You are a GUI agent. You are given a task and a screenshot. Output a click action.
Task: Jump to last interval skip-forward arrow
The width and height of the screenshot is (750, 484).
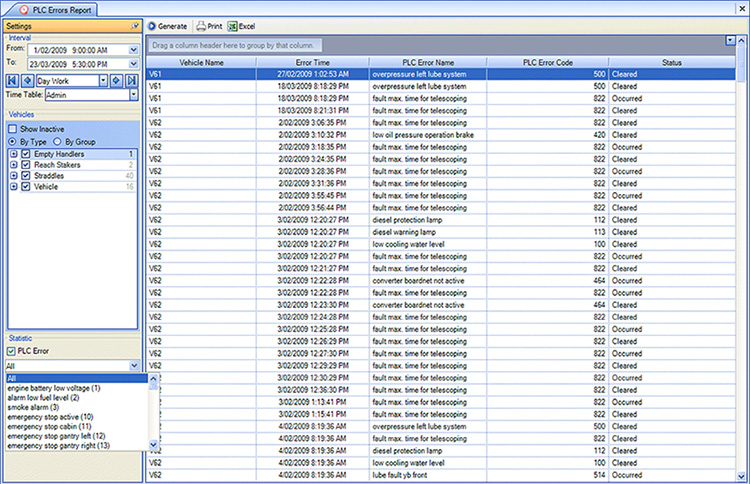(132, 81)
